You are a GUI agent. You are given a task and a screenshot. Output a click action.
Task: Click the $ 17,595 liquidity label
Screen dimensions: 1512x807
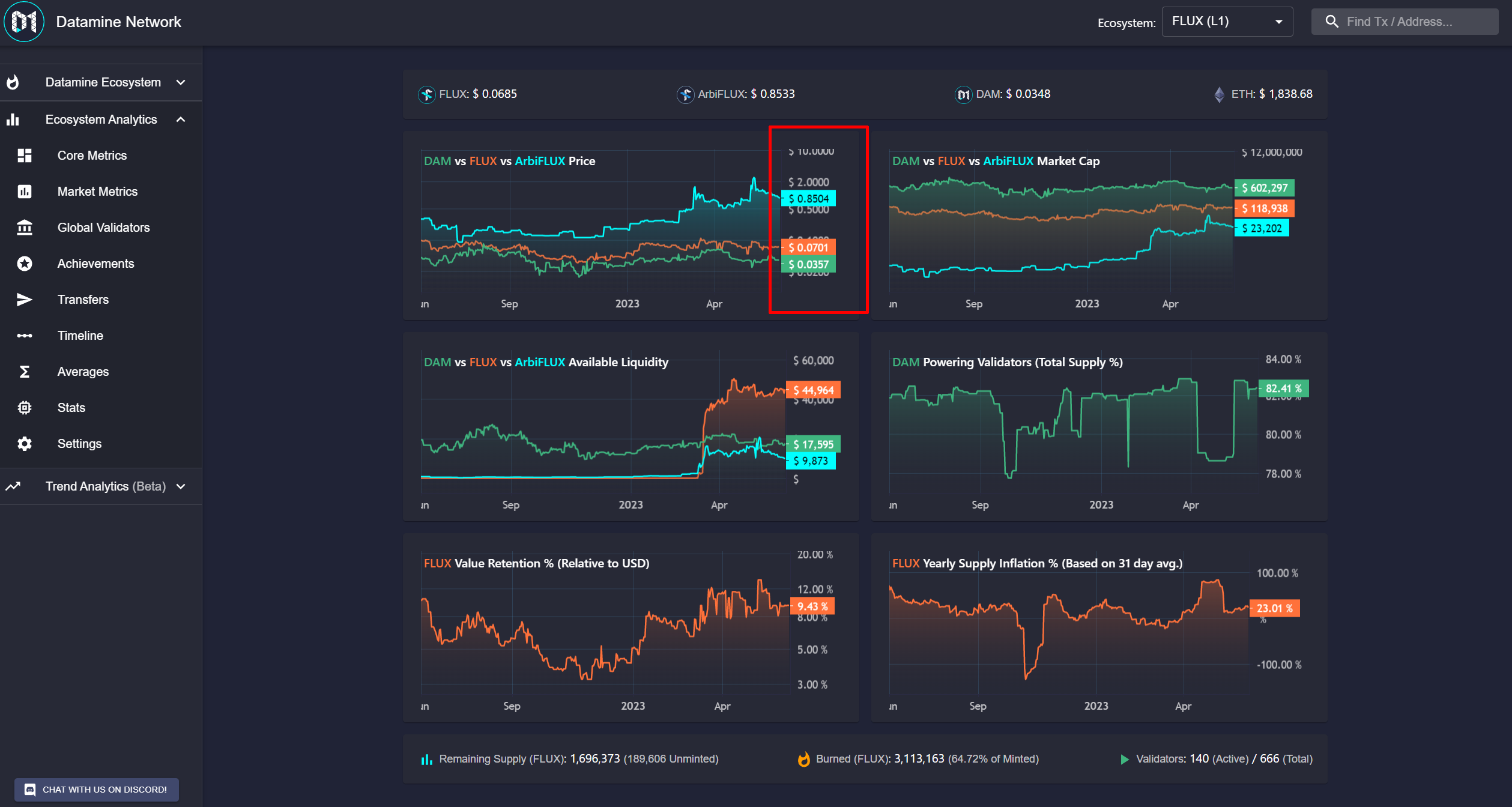(x=813, y=444)
